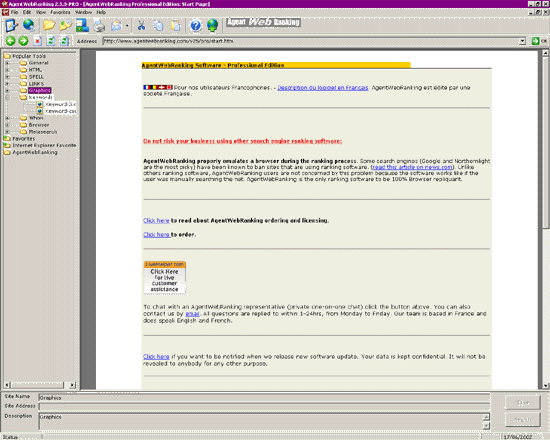Expand the General folder node
Screen dimensions: 550x440
[x=7, y=63]
